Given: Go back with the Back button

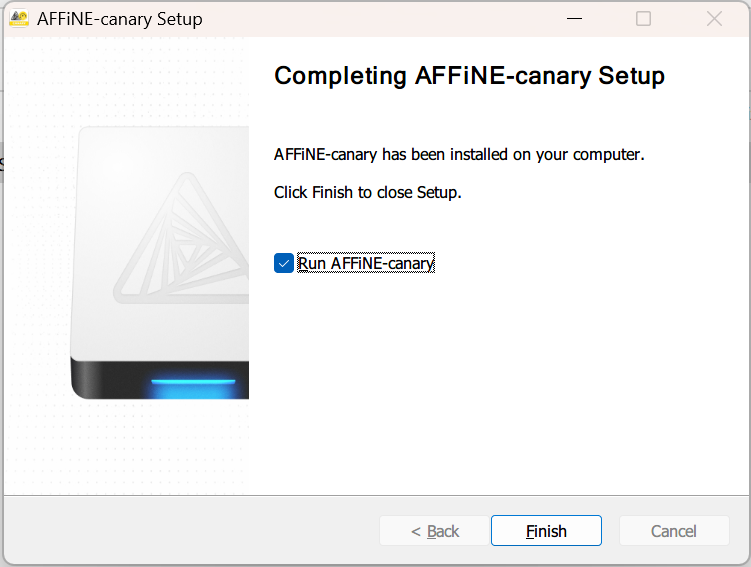Looking at the screenshot, I should pyautogui.click(x=434, y=531).
